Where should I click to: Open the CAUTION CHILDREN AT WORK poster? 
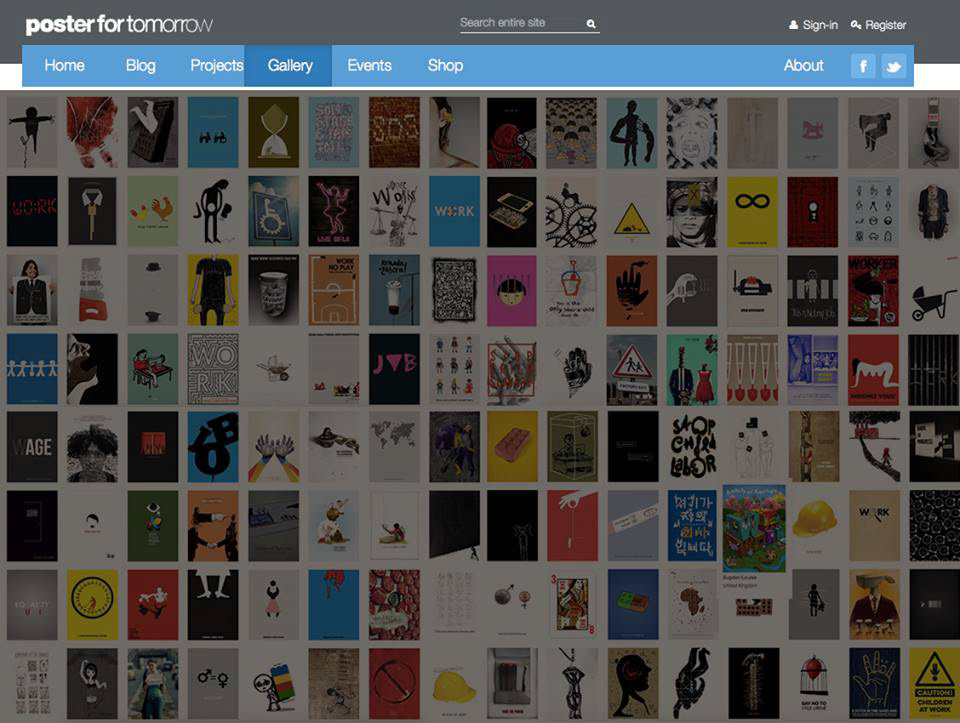(x=934, y=683)
